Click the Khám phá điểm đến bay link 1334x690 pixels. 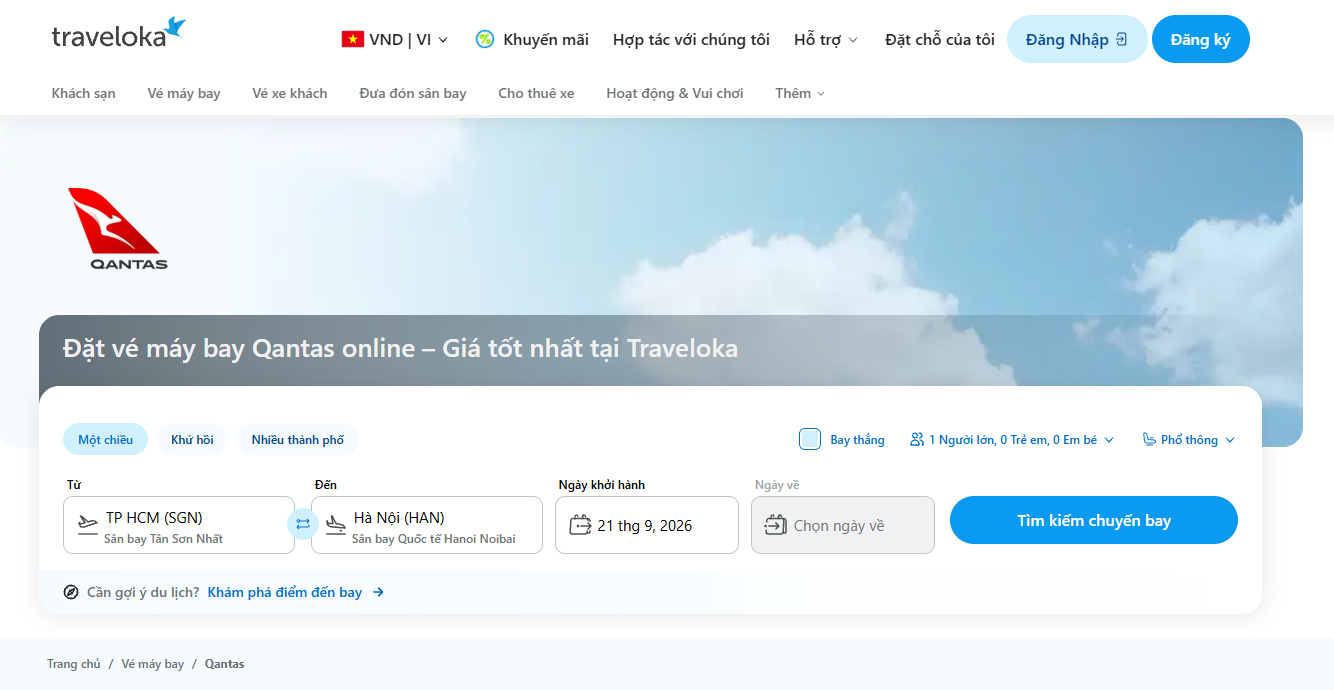pos(285,592)
